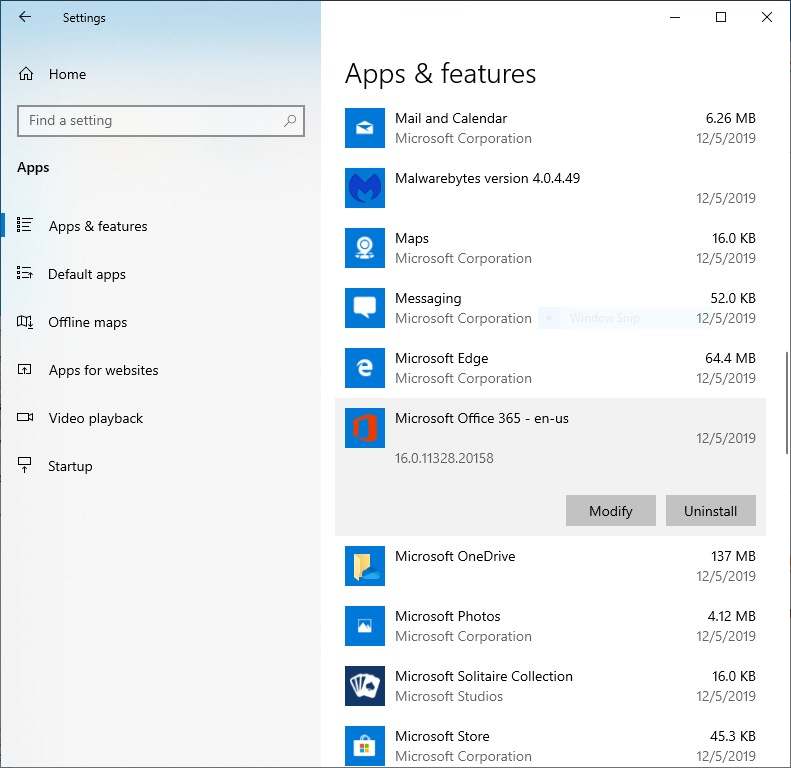Image resolution: width=791 pixels, height=768 pixels.
Task: Select the Microsoft Edge entry name
Action: click(x=441, y=358)
